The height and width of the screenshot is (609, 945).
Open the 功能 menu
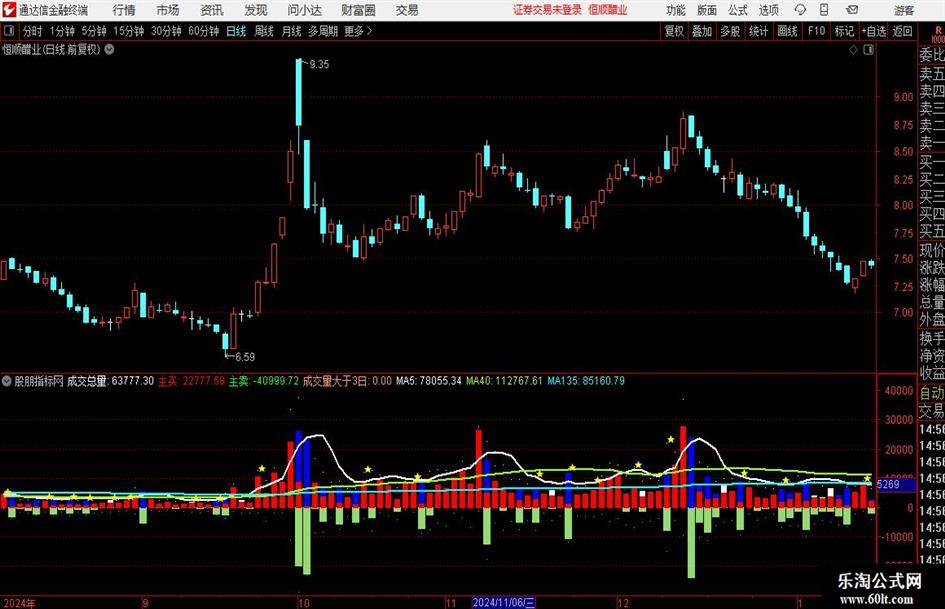pyautogui.click(x=676, y=10)
